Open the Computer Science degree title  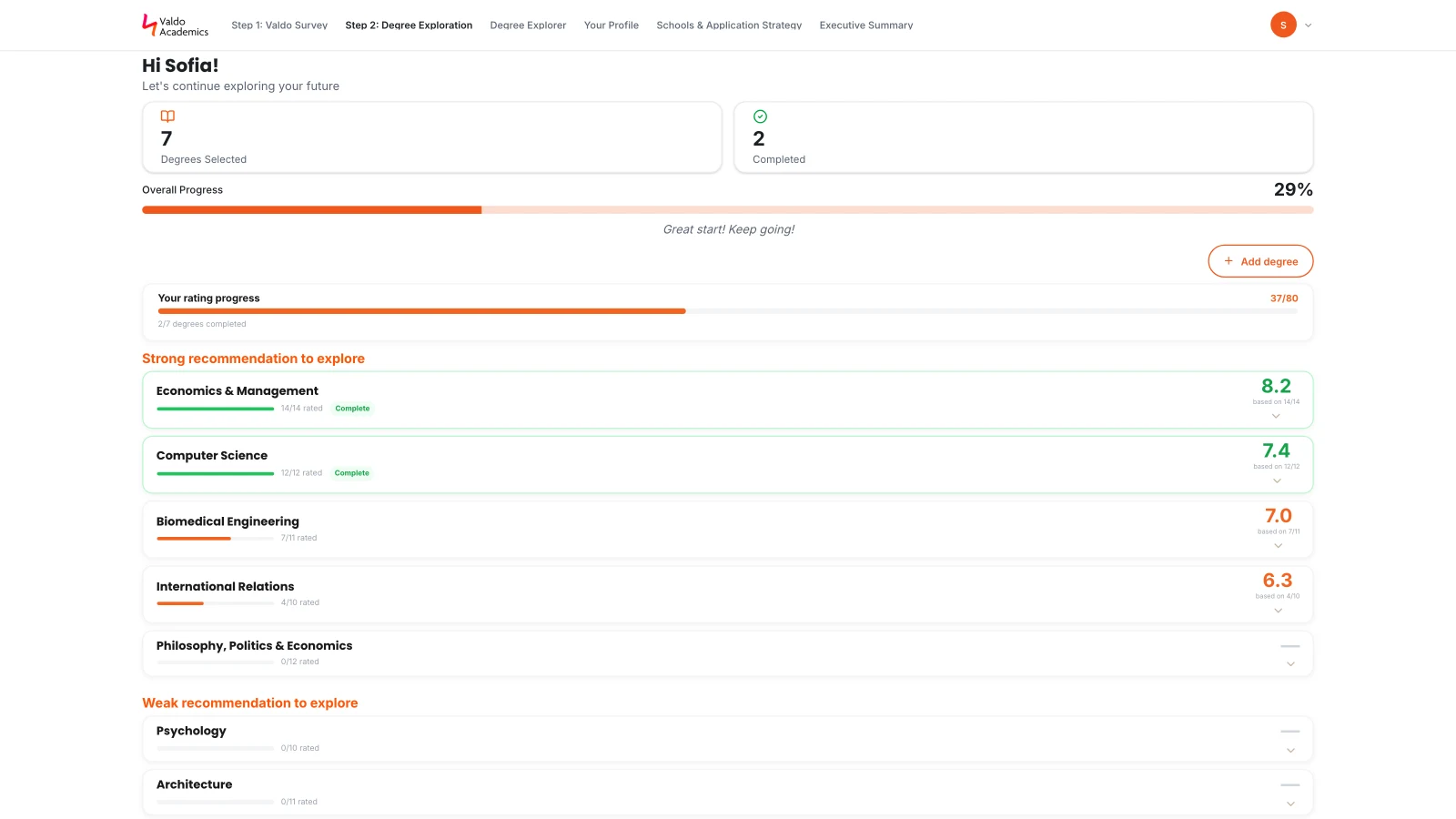[212, 456]
